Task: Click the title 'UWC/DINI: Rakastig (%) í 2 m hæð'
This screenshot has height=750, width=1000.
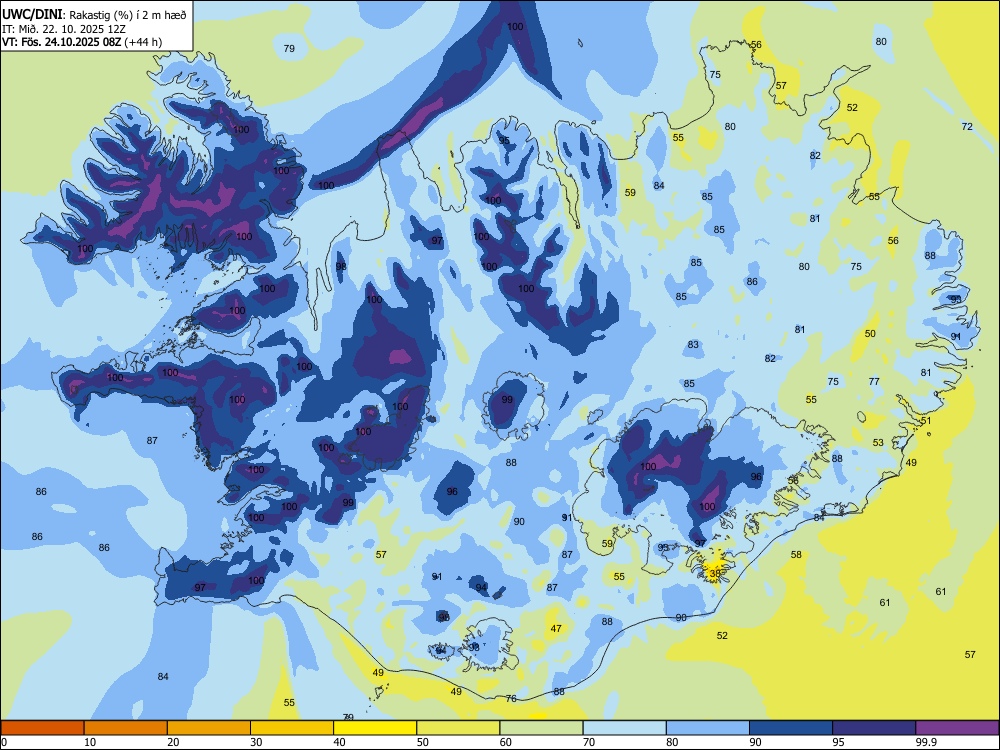Action: click(x=94, y=15)
